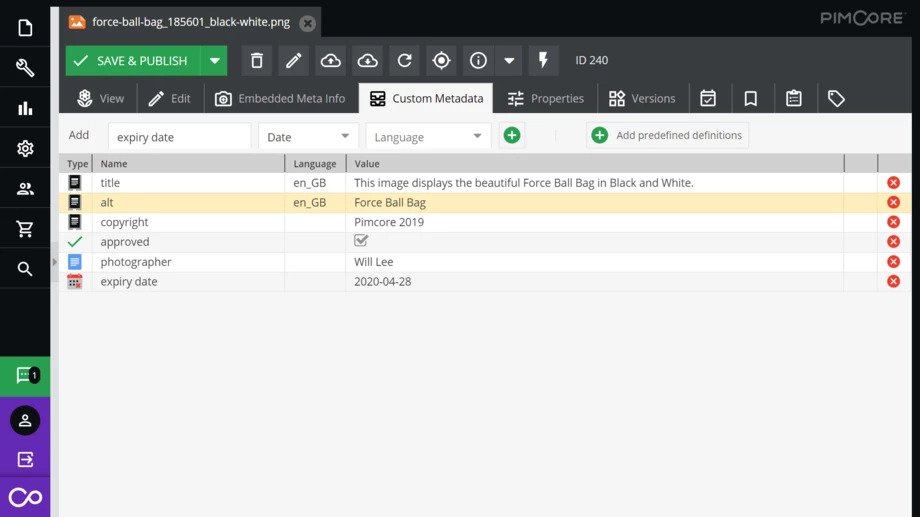Click the logout icon in sidebar

(25, 459)
